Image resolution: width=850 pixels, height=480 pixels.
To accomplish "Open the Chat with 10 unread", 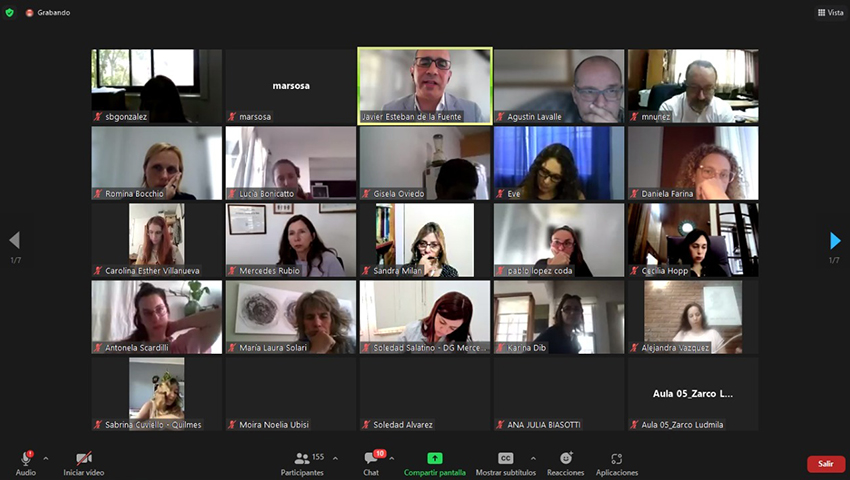I will (x=371, y=458).
